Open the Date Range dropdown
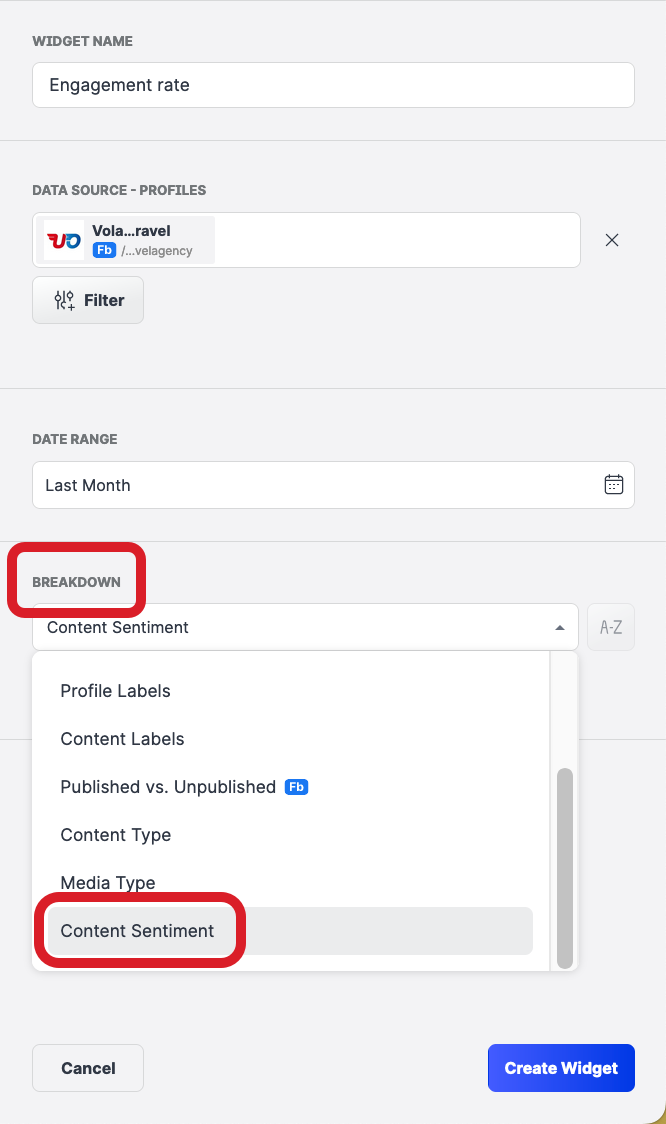666x1124 pixels. click(333, 484)
